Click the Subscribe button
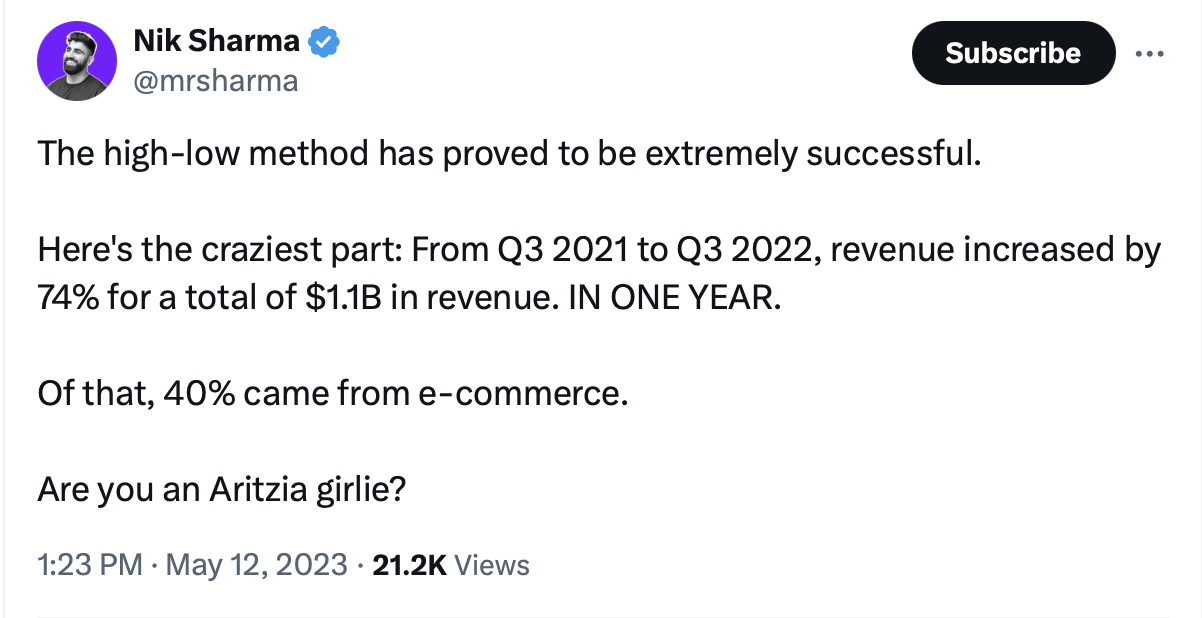Viewport: 1202px width, 618px height. (x=1013, y=52)
